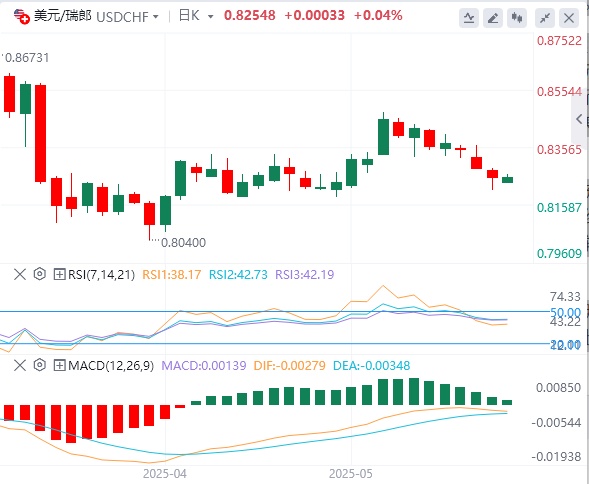
Task: Click the 2025-05 timeline label
Action: (x=350, y=474)
